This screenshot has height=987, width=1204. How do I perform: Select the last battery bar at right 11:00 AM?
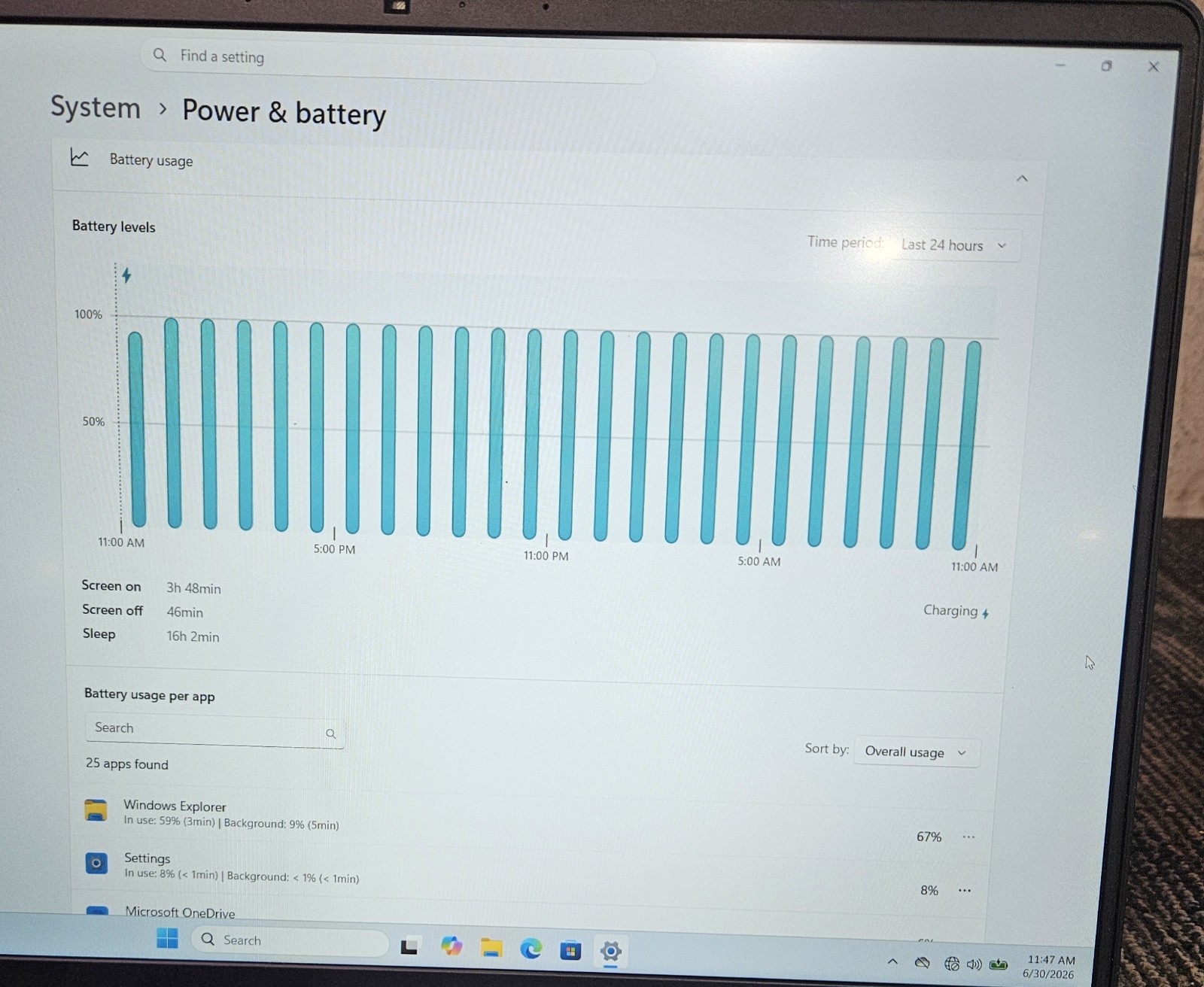966,445
